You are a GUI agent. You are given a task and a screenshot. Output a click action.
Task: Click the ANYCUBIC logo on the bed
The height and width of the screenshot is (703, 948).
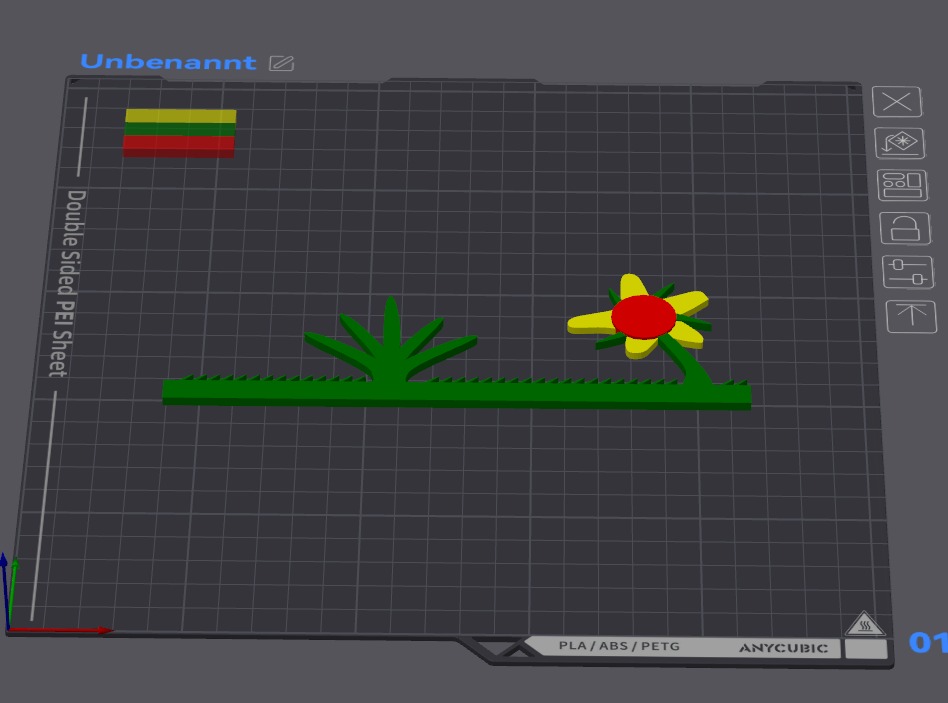[x=784, y=648]
